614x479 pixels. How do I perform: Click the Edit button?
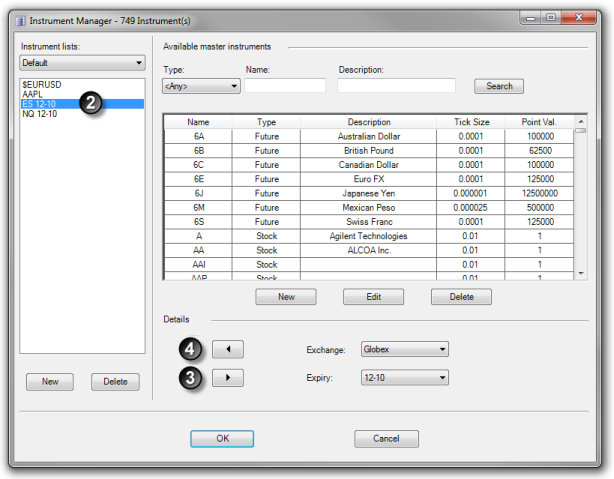tap(374, 296)
